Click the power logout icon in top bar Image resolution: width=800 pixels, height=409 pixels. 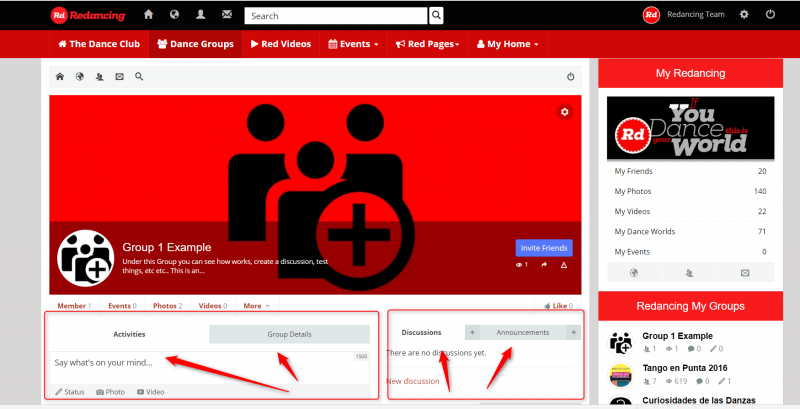tap(770, 15)
